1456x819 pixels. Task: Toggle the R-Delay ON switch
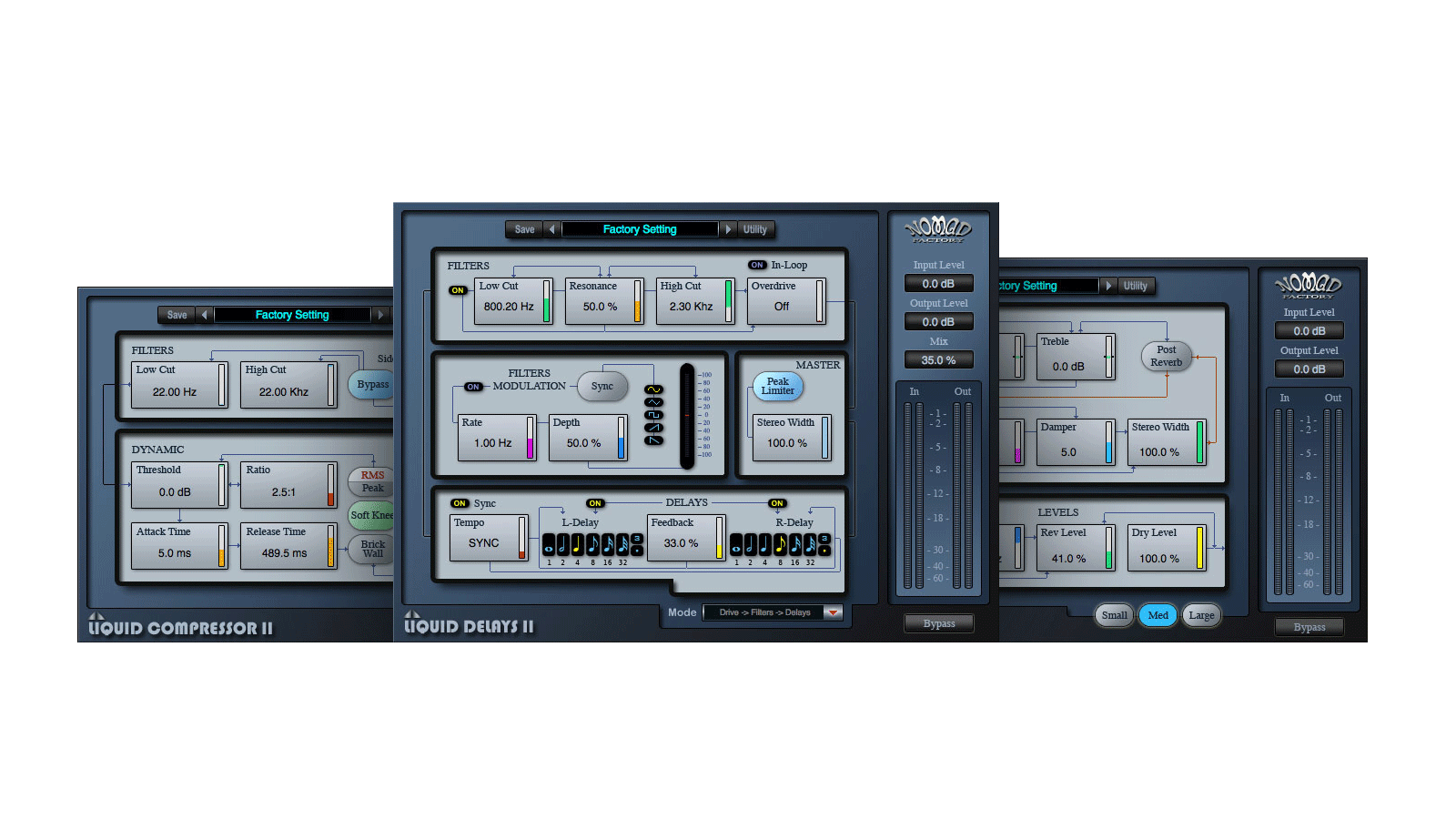click(x=777, y=503)
